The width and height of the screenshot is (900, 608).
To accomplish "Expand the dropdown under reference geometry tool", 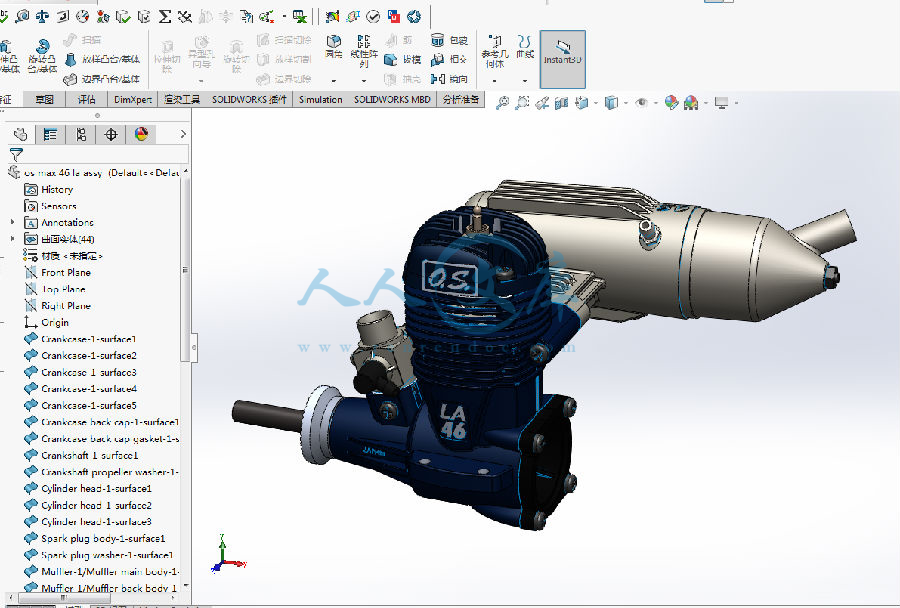I will point(495,81).
